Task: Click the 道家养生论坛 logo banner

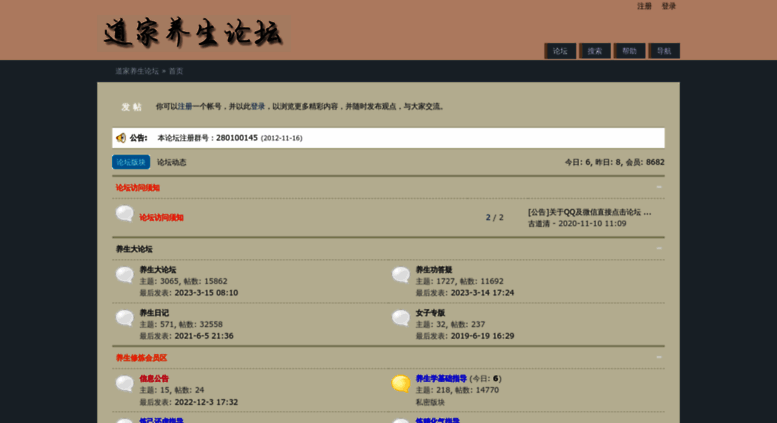Action: point(193,33)
